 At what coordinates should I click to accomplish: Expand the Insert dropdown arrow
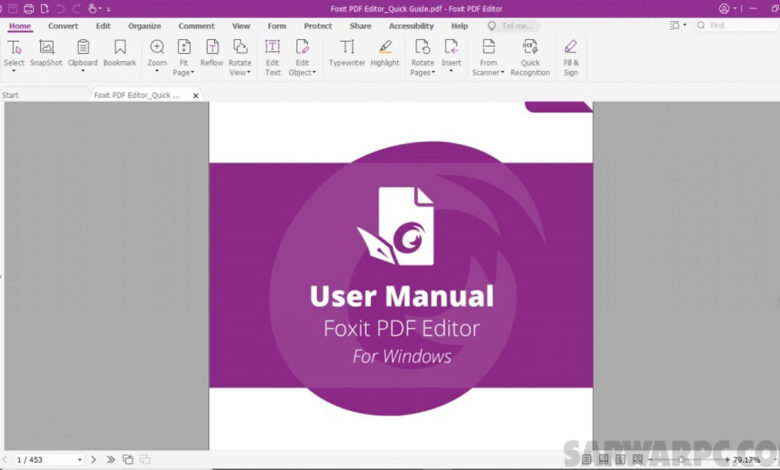(x=451, y=71)
